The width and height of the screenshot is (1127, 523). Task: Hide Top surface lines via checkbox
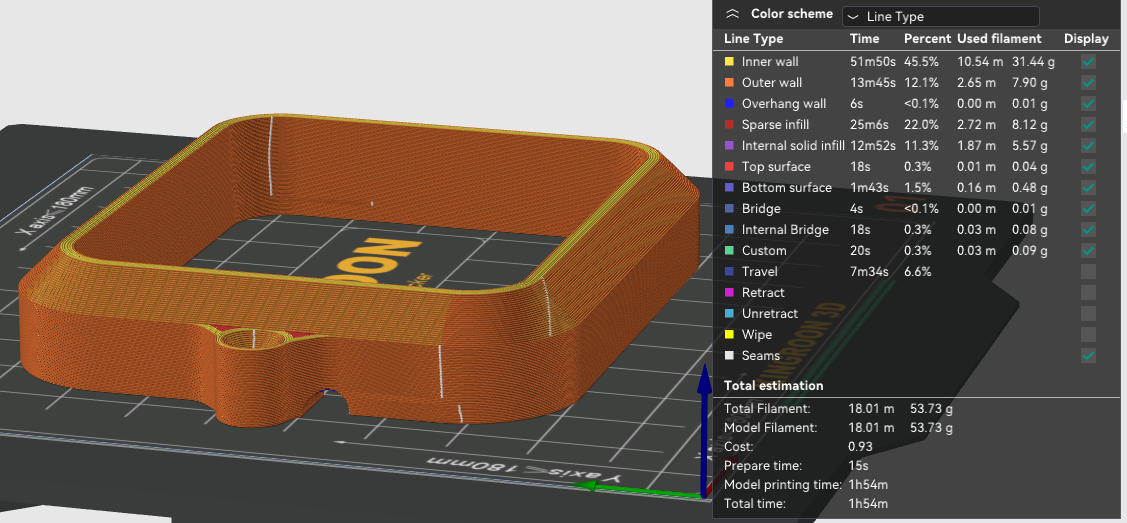click(1088, 167)
